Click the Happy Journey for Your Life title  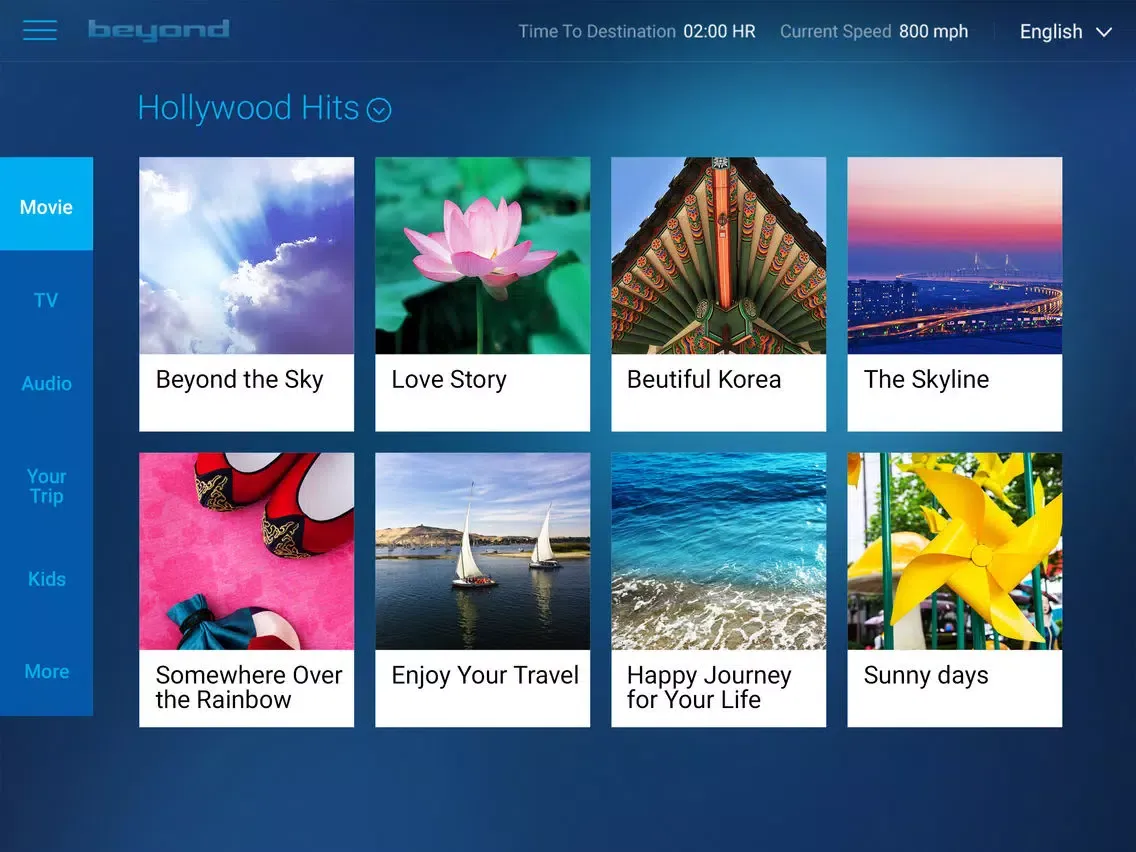point(709,688)
